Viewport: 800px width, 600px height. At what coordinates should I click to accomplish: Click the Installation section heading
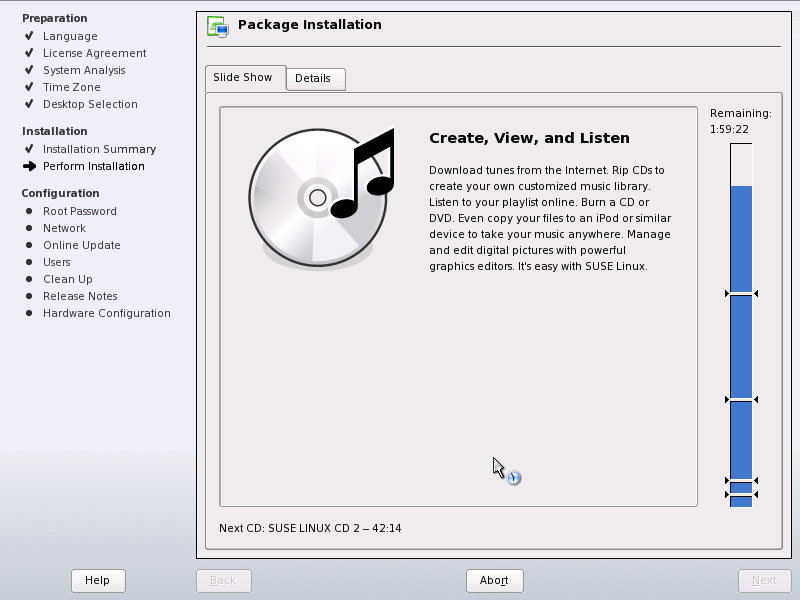55,131
